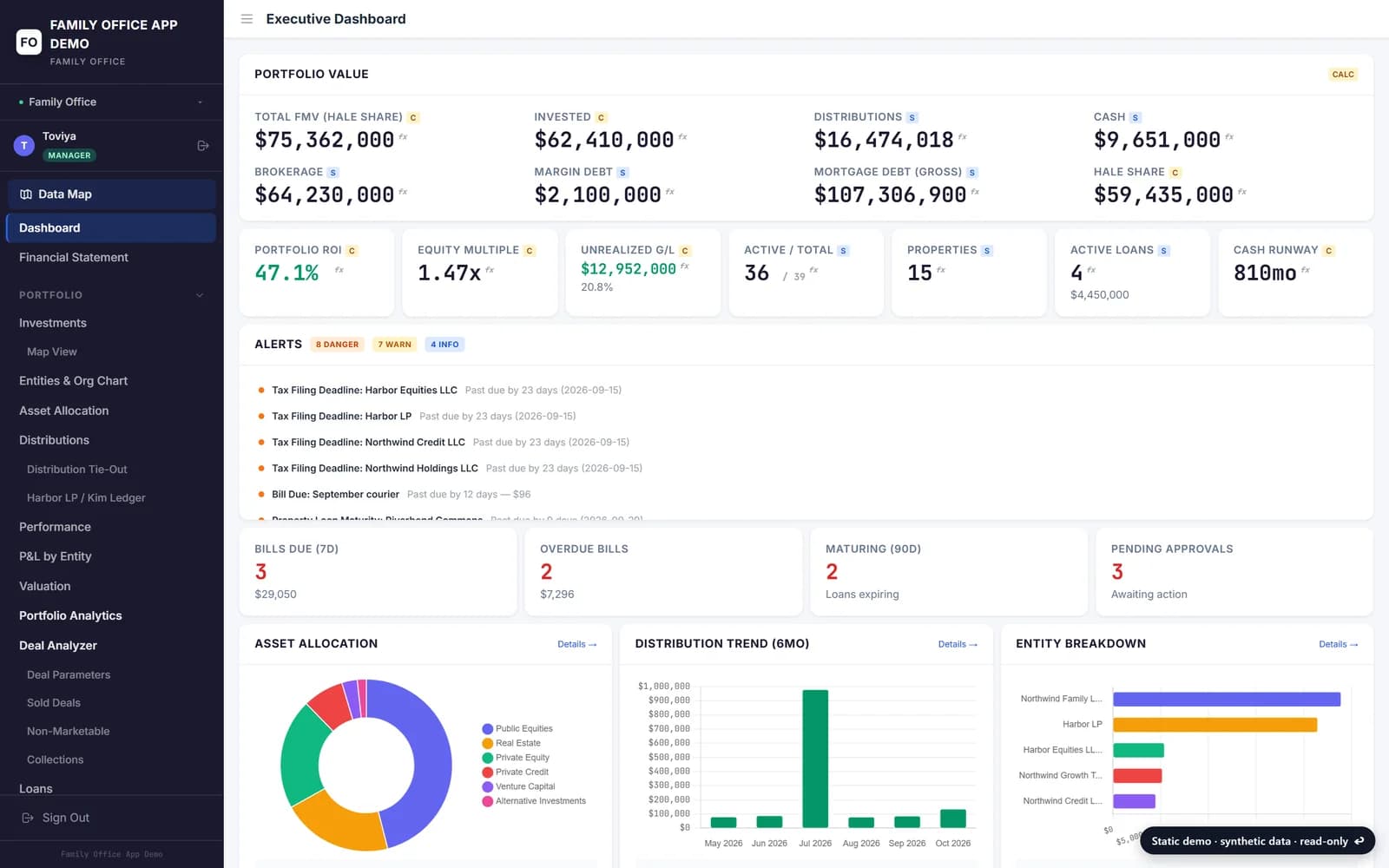Image resolution: width=1389 pixels, height=868 pixels.
Task: Click the Jul 2026 distribution bar
Action: coord(815,759)
